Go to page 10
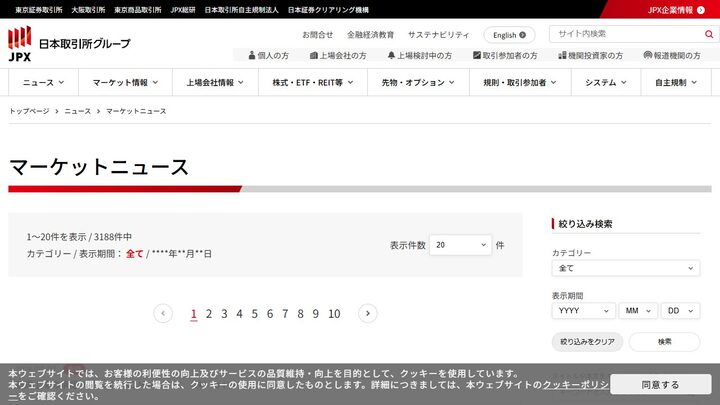 coord(334,314)
